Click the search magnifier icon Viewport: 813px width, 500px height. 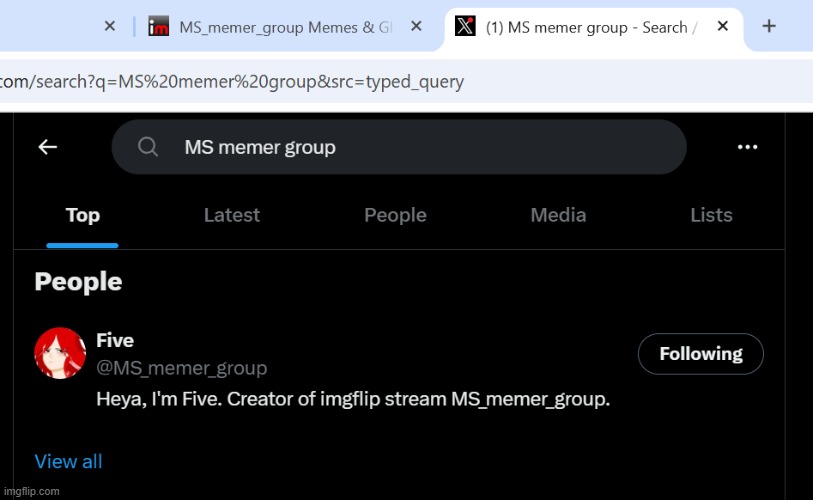pos(148,147)
